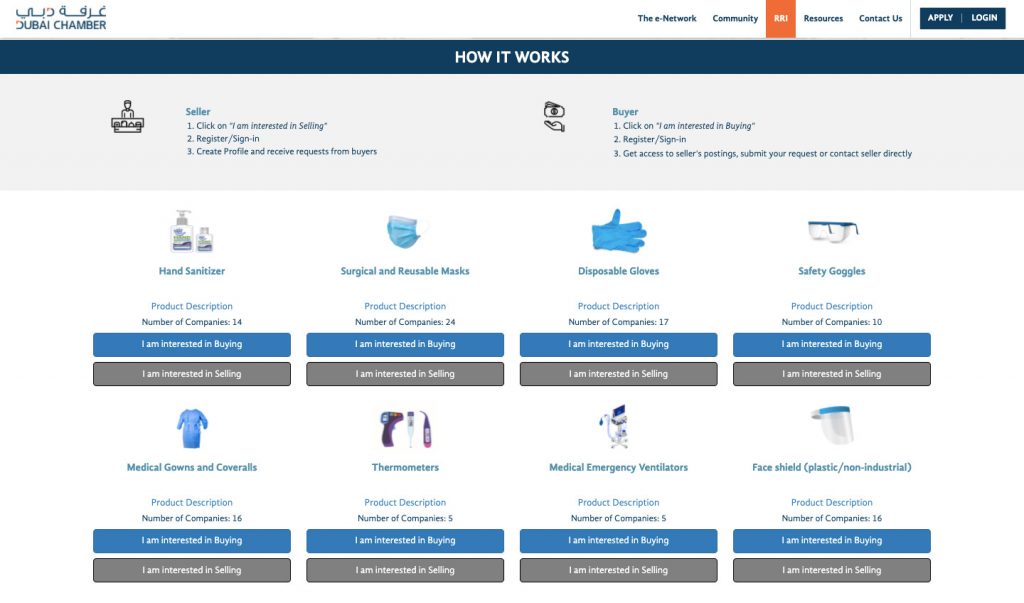Click the face shield product image
The height and width of the screenshot is (603, 1024).
833,425
